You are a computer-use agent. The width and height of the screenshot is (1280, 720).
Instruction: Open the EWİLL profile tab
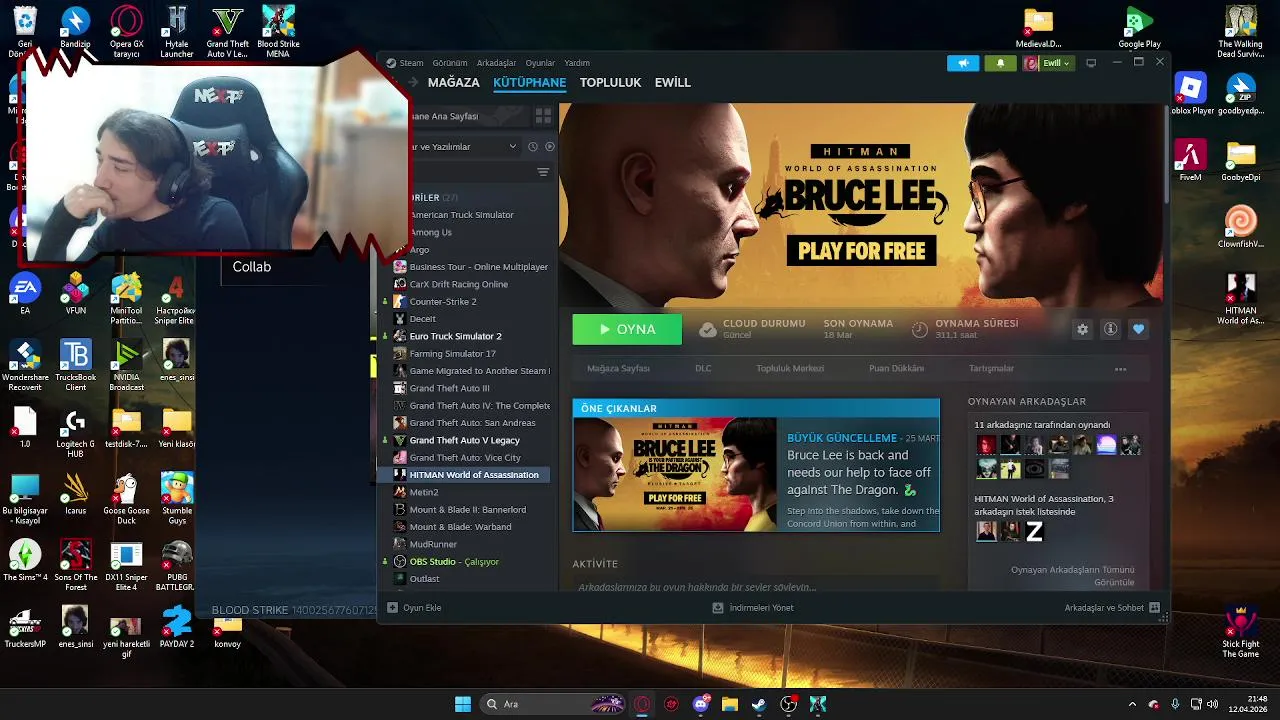(x=672, y=83)
